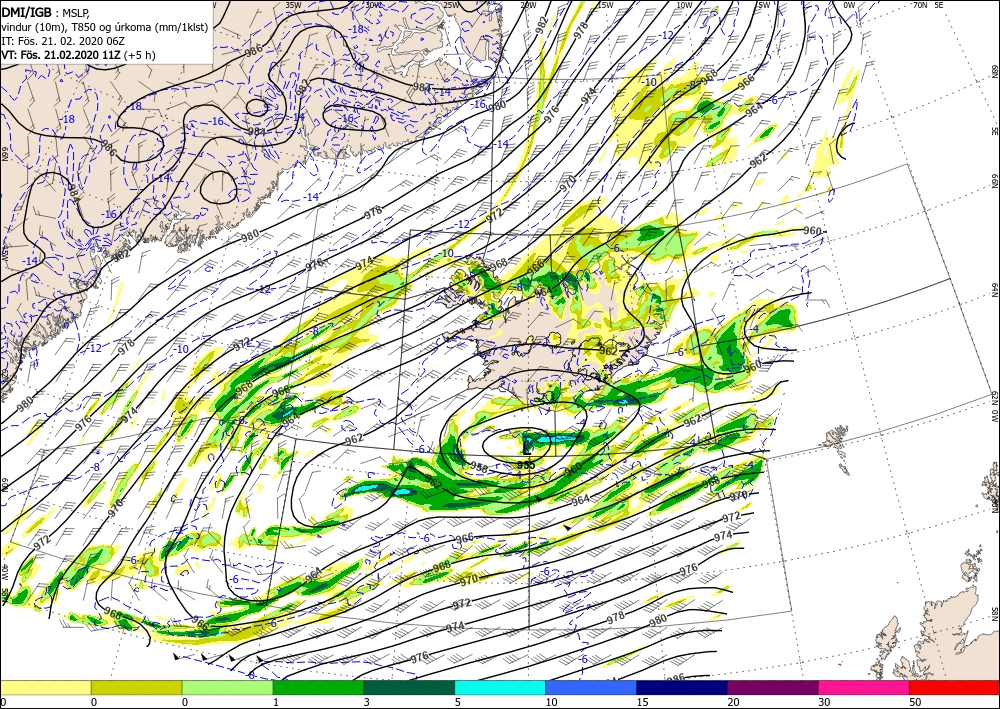The width and height of the screenshot is (1000, 709).
Task: Click the legend value "5"
Action: coord(457,702)
